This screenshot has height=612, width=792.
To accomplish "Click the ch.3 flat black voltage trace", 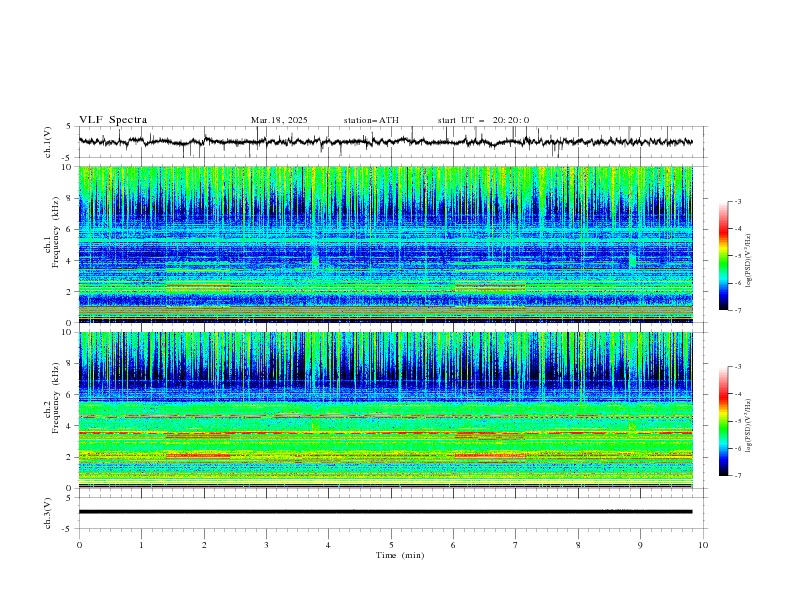I will point(385,512).
